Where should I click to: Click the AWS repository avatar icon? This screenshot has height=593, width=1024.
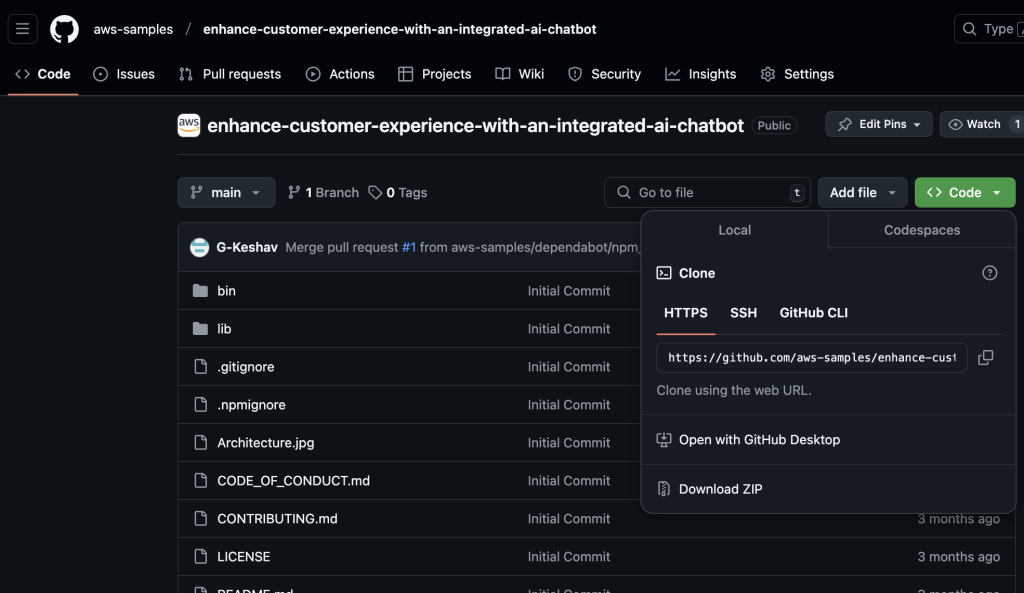189,125
